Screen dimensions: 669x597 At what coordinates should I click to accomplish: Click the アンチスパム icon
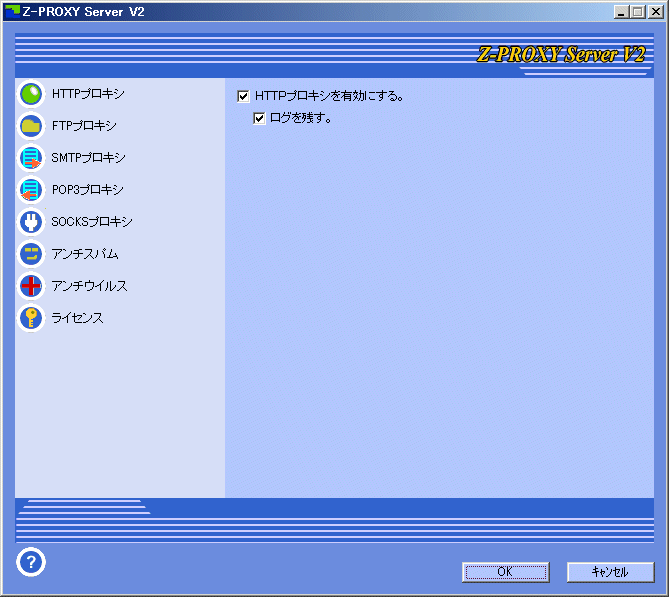click(31, 254)
